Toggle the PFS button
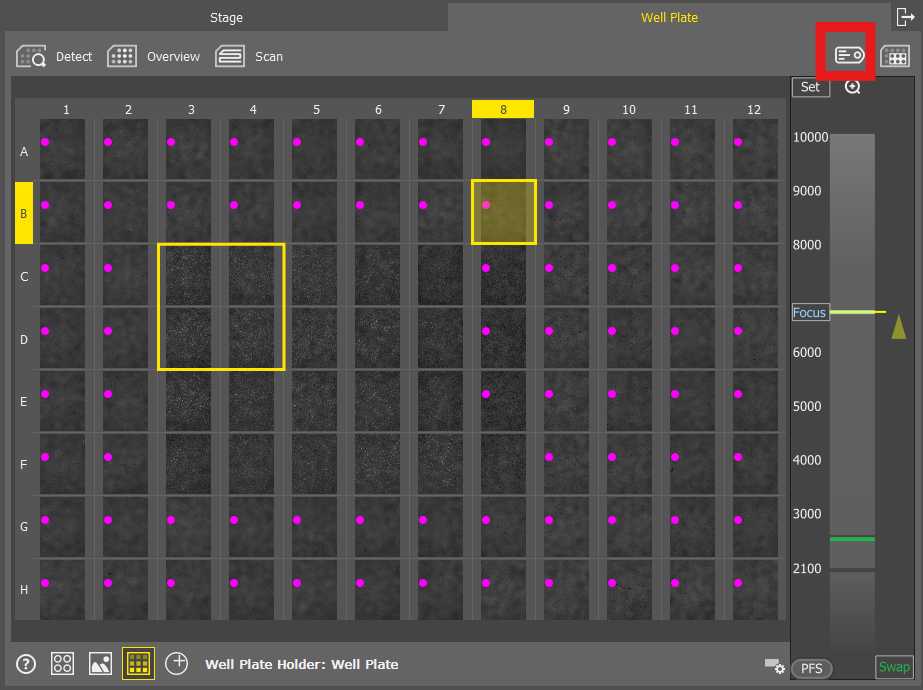 [x=811, y=668]
